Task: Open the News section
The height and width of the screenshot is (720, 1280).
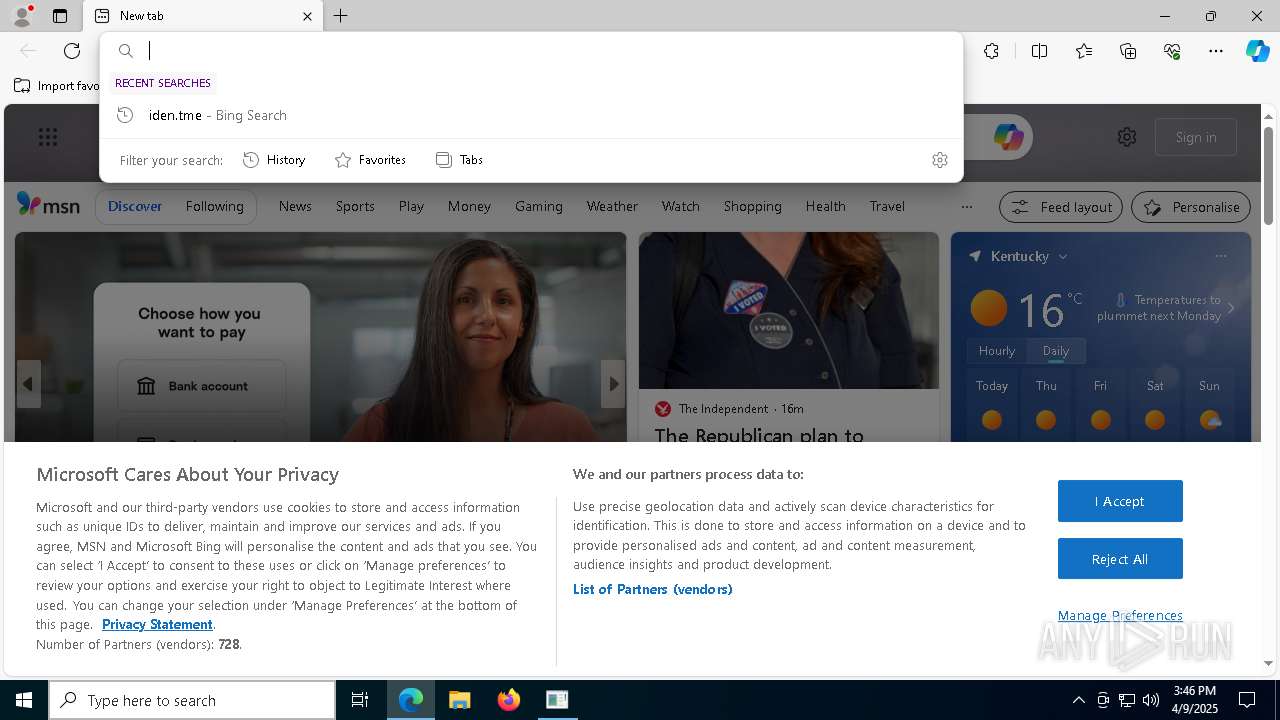Action: 295,206
